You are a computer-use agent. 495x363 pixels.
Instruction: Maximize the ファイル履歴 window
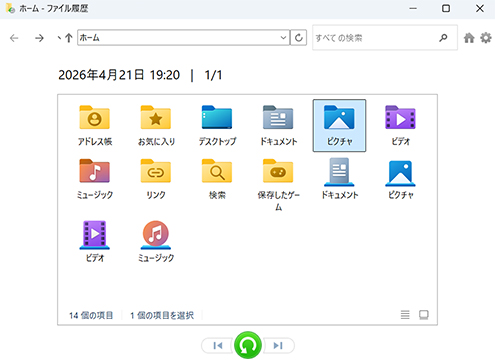click(x=446, y=8)
